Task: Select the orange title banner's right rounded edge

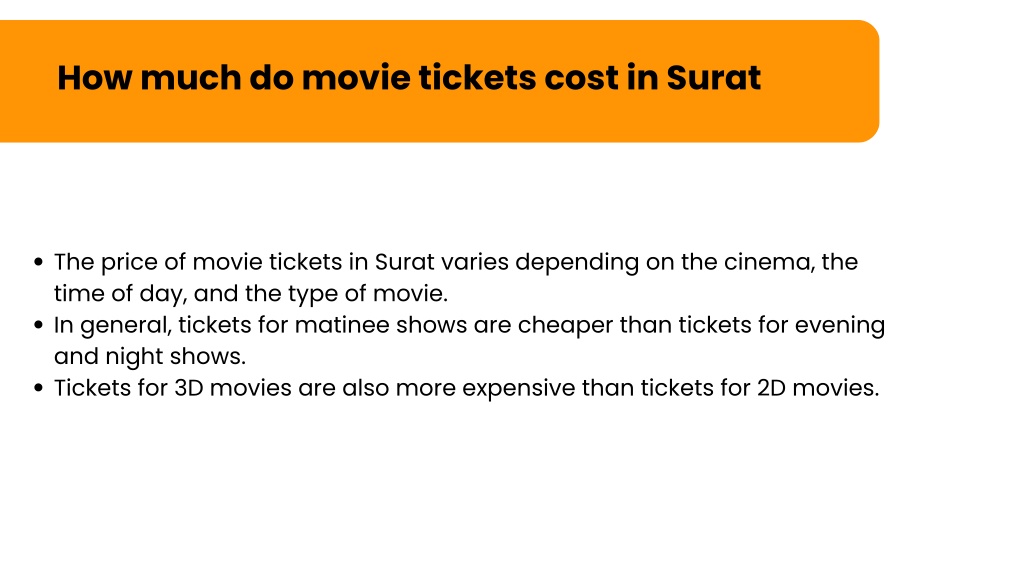Action: [872, 81]
